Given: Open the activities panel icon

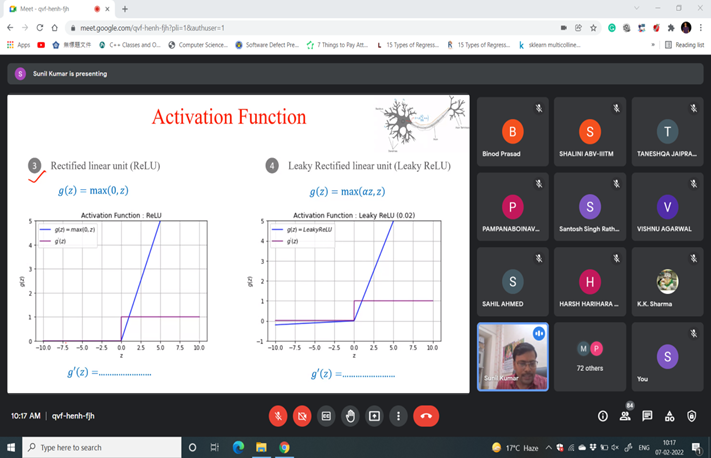Looking at the screenshot, I should coord(671,416).
